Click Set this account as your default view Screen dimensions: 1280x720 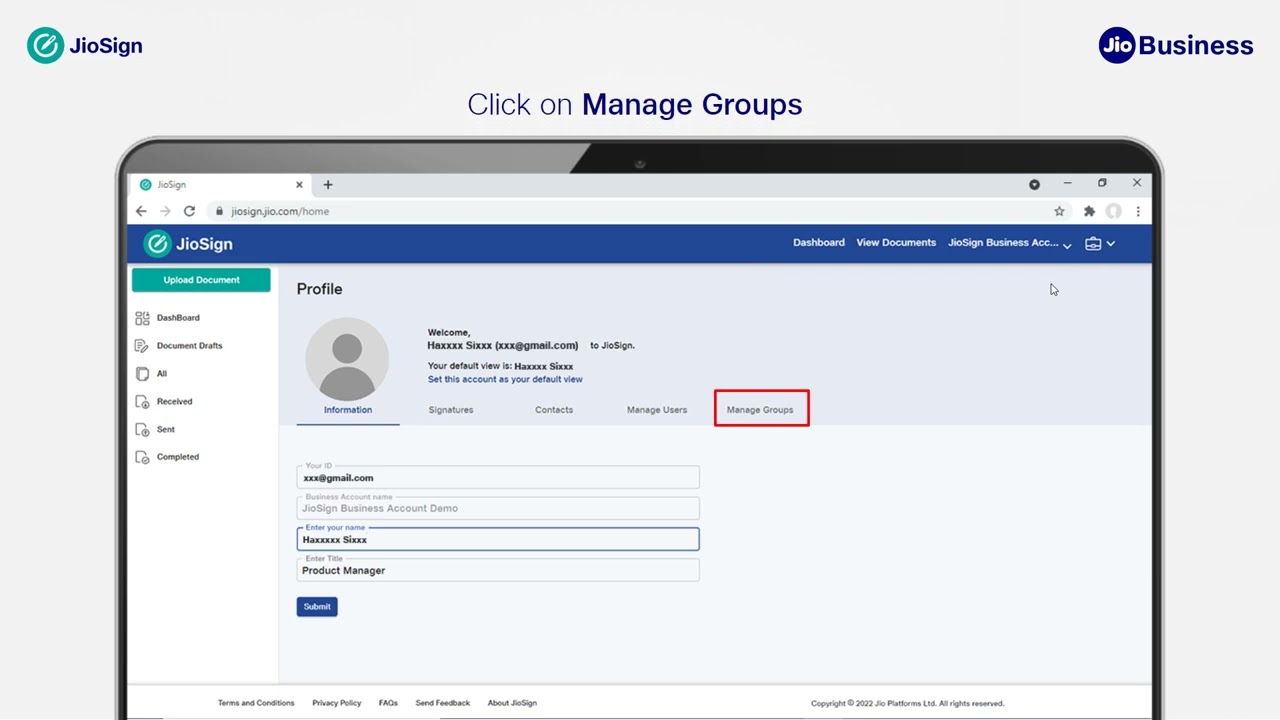(x=505, y=380)
